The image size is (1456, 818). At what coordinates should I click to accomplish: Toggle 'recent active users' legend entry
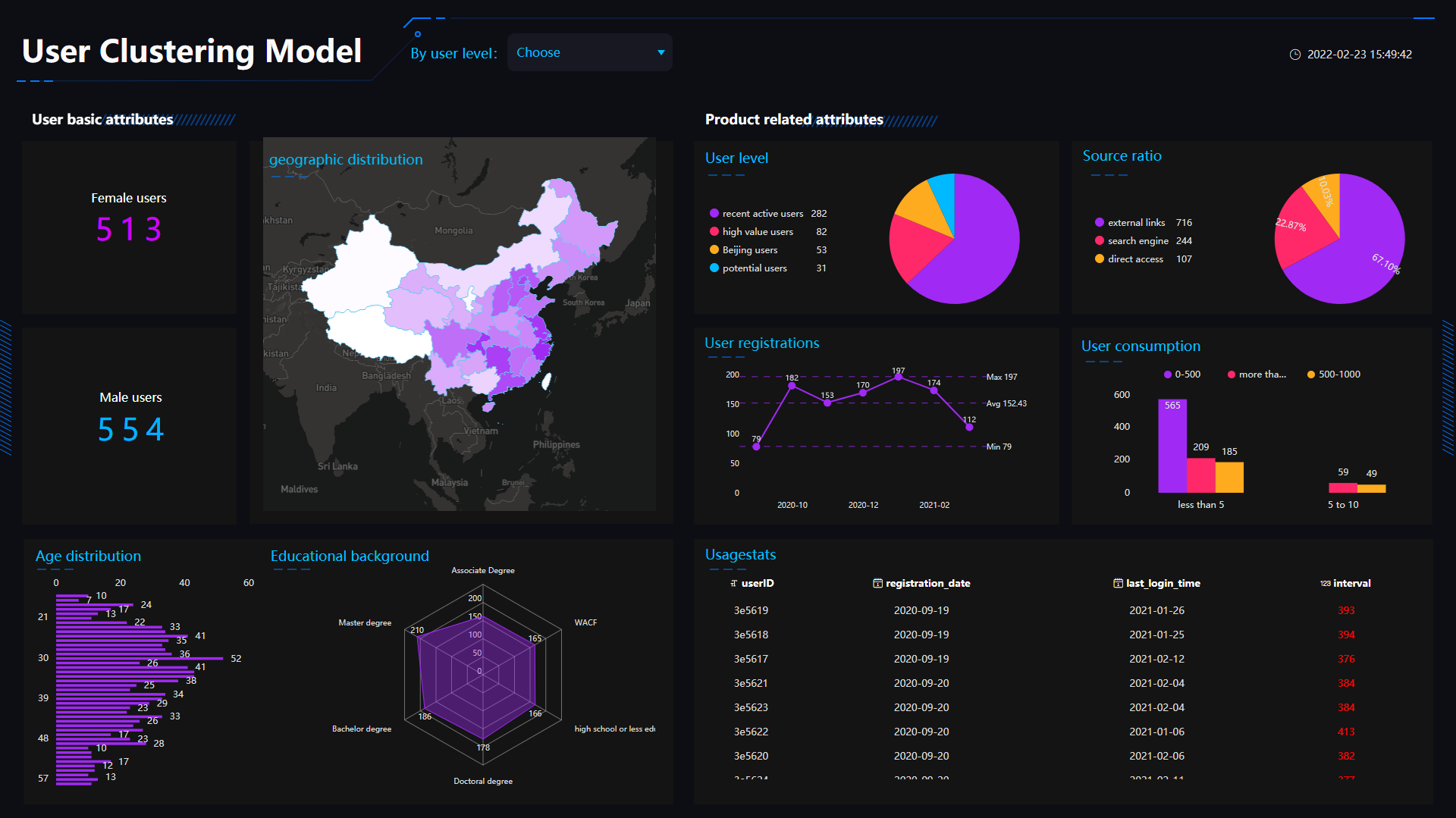pyautogui.click(x=767, y=214)
